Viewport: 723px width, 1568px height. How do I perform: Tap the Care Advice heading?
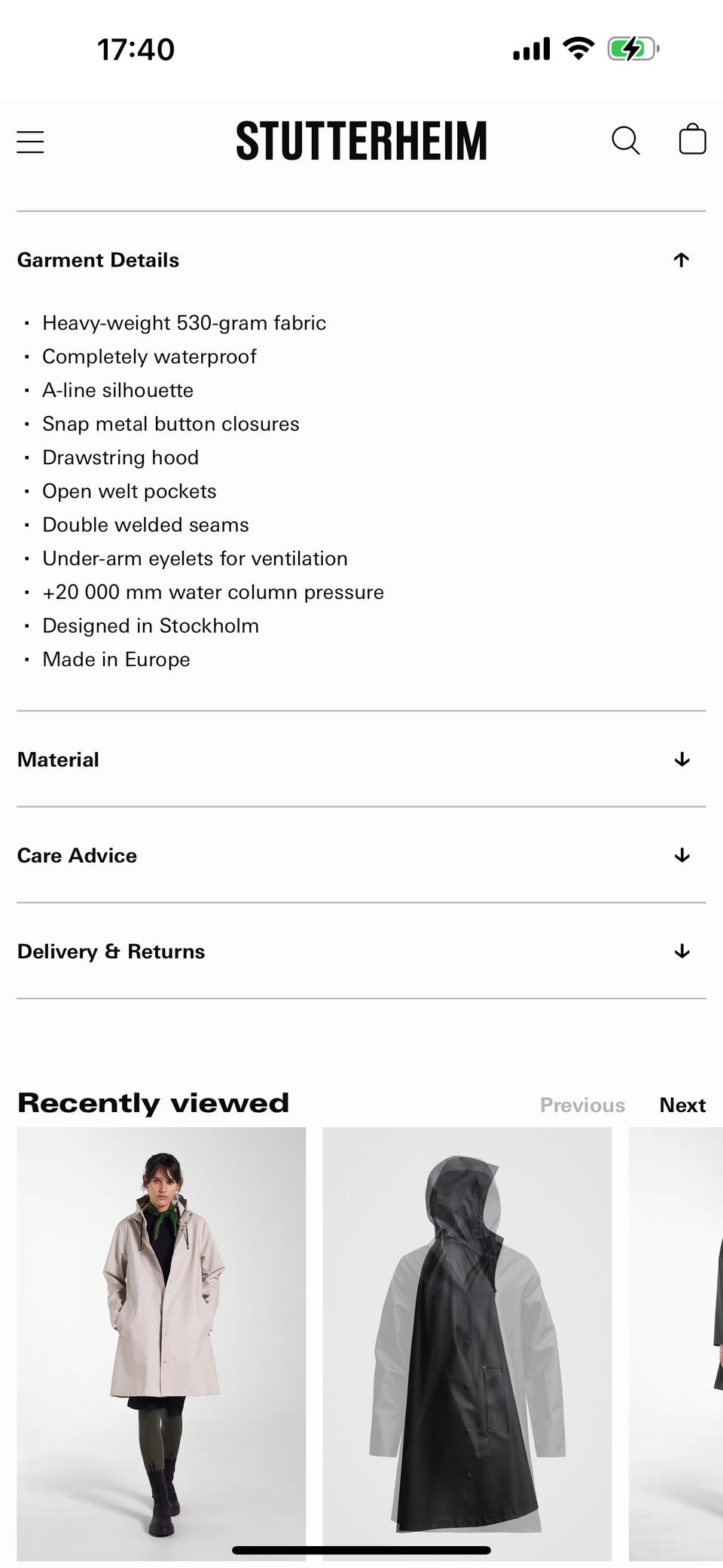click(x=78, y=855)
